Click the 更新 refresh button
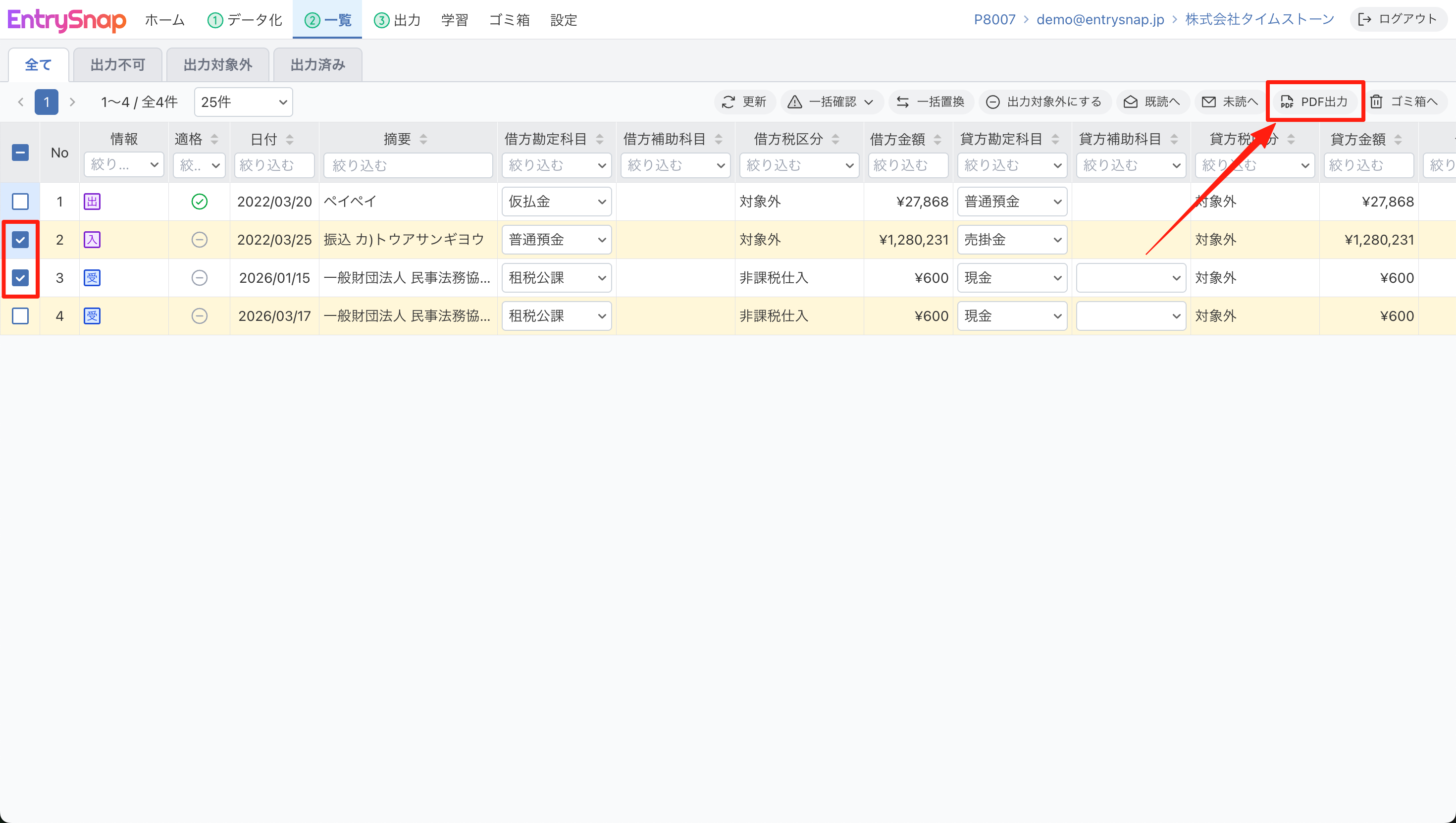Viewport: 1456px width, 823px height. 744,102
